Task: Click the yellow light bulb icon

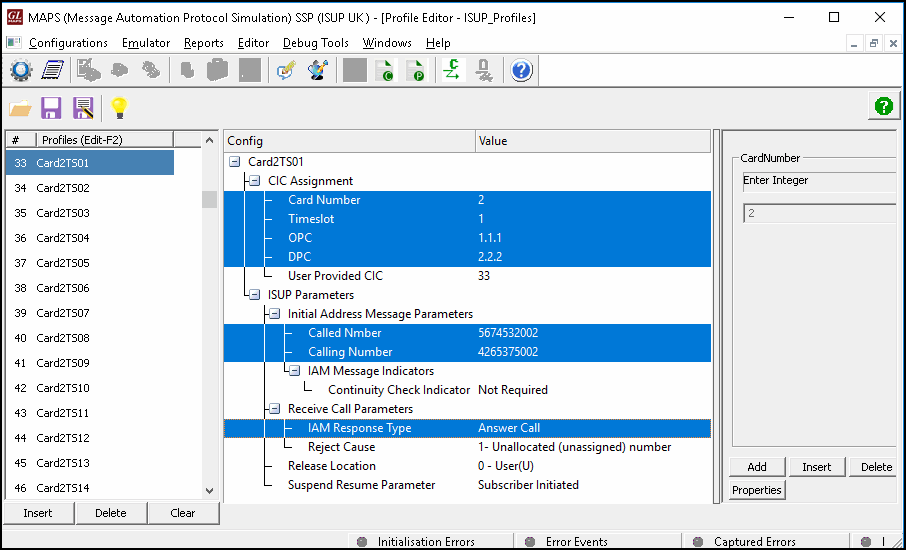Action: 119,107
